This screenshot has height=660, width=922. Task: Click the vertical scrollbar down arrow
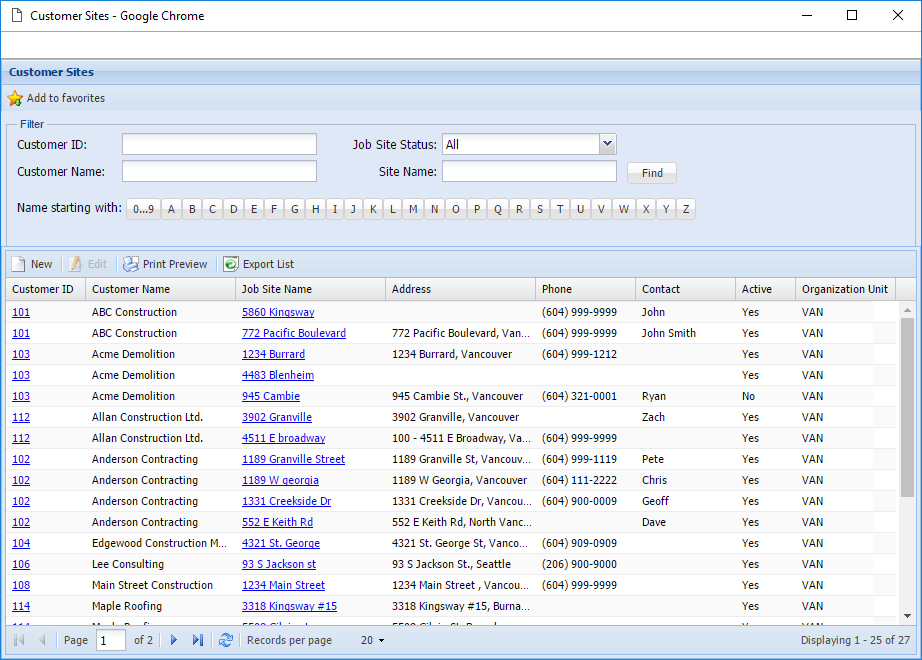tap(907, 616)
